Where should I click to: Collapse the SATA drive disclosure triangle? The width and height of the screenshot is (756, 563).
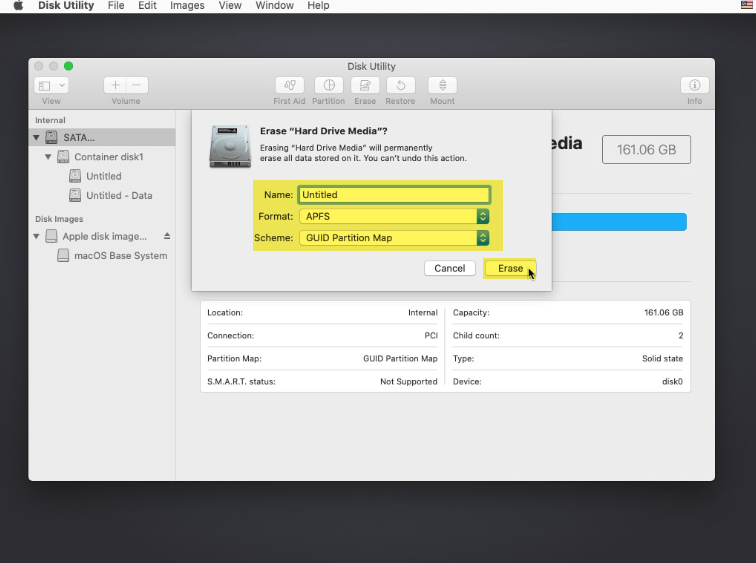click(x=36, y=137)
